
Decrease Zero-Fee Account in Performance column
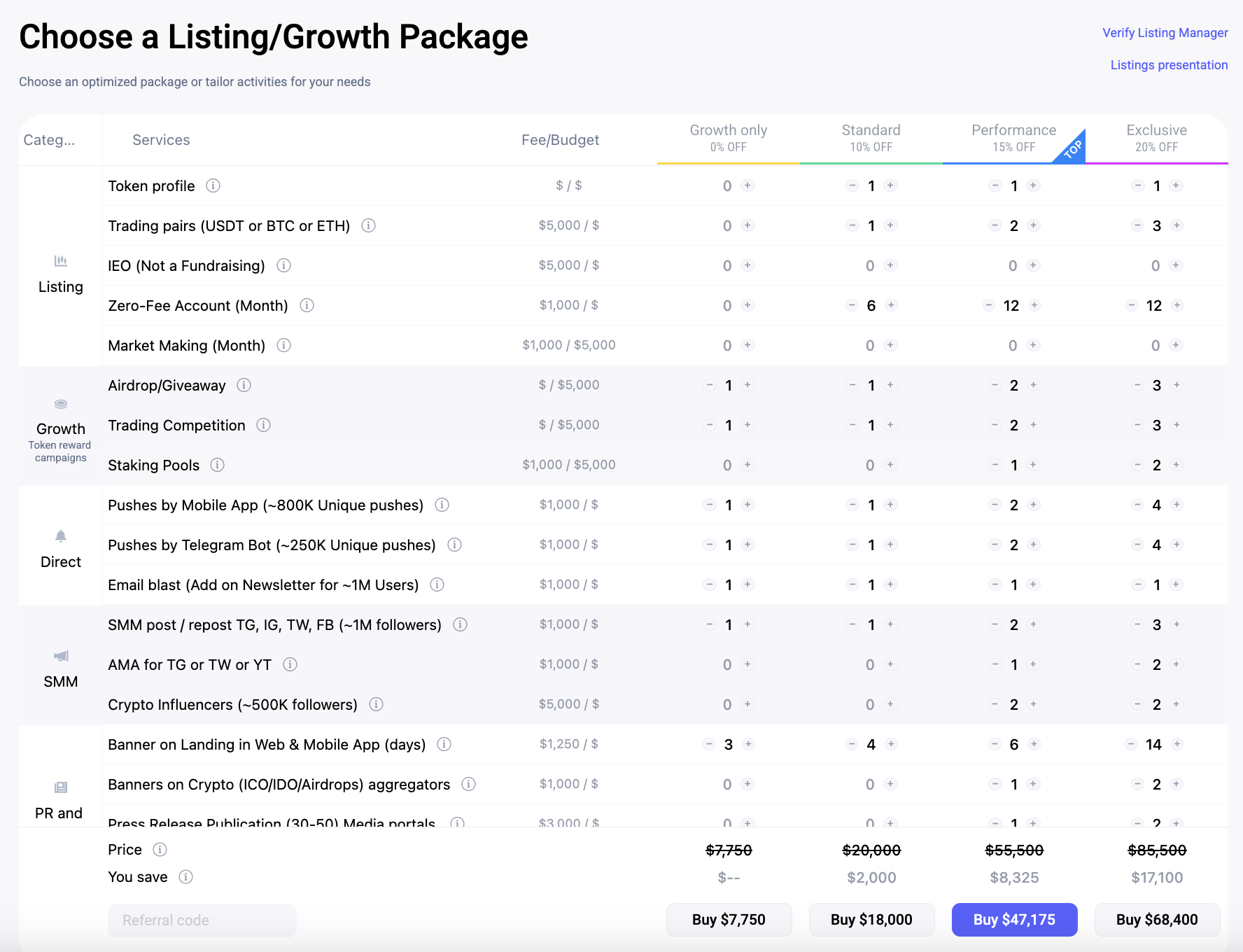[989, 305]
